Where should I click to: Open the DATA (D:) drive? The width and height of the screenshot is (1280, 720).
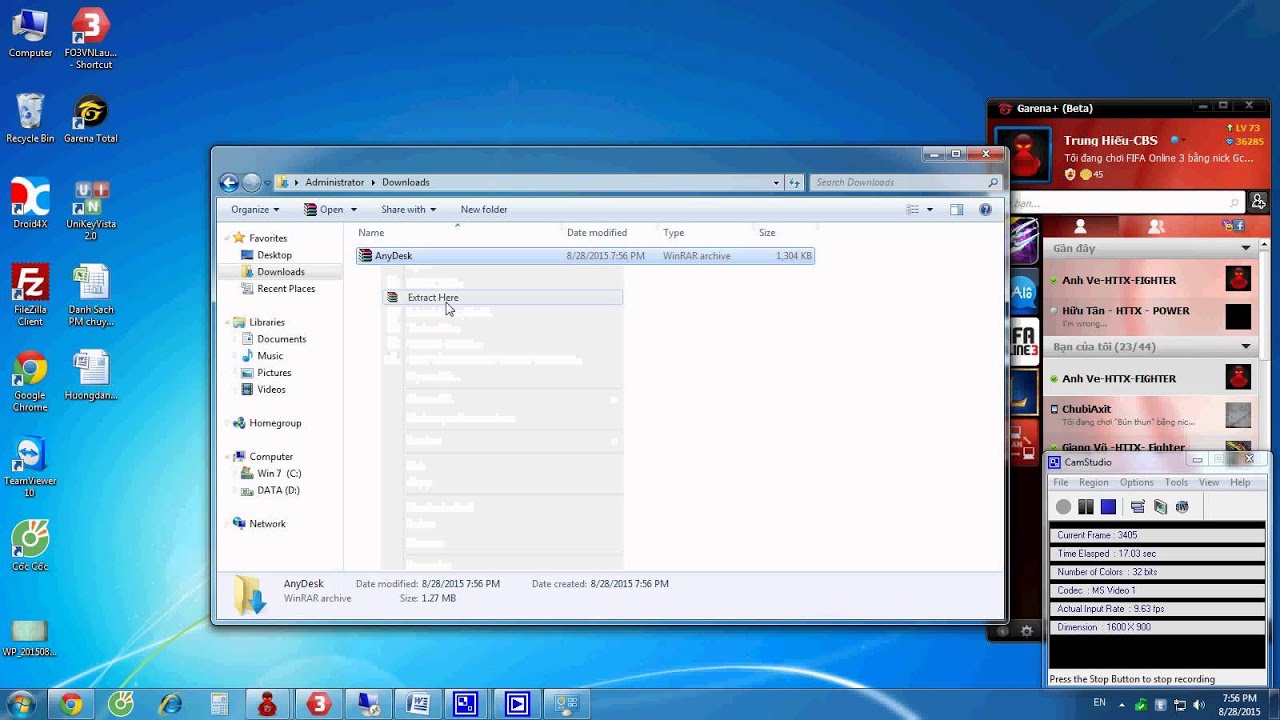[277, 490]
